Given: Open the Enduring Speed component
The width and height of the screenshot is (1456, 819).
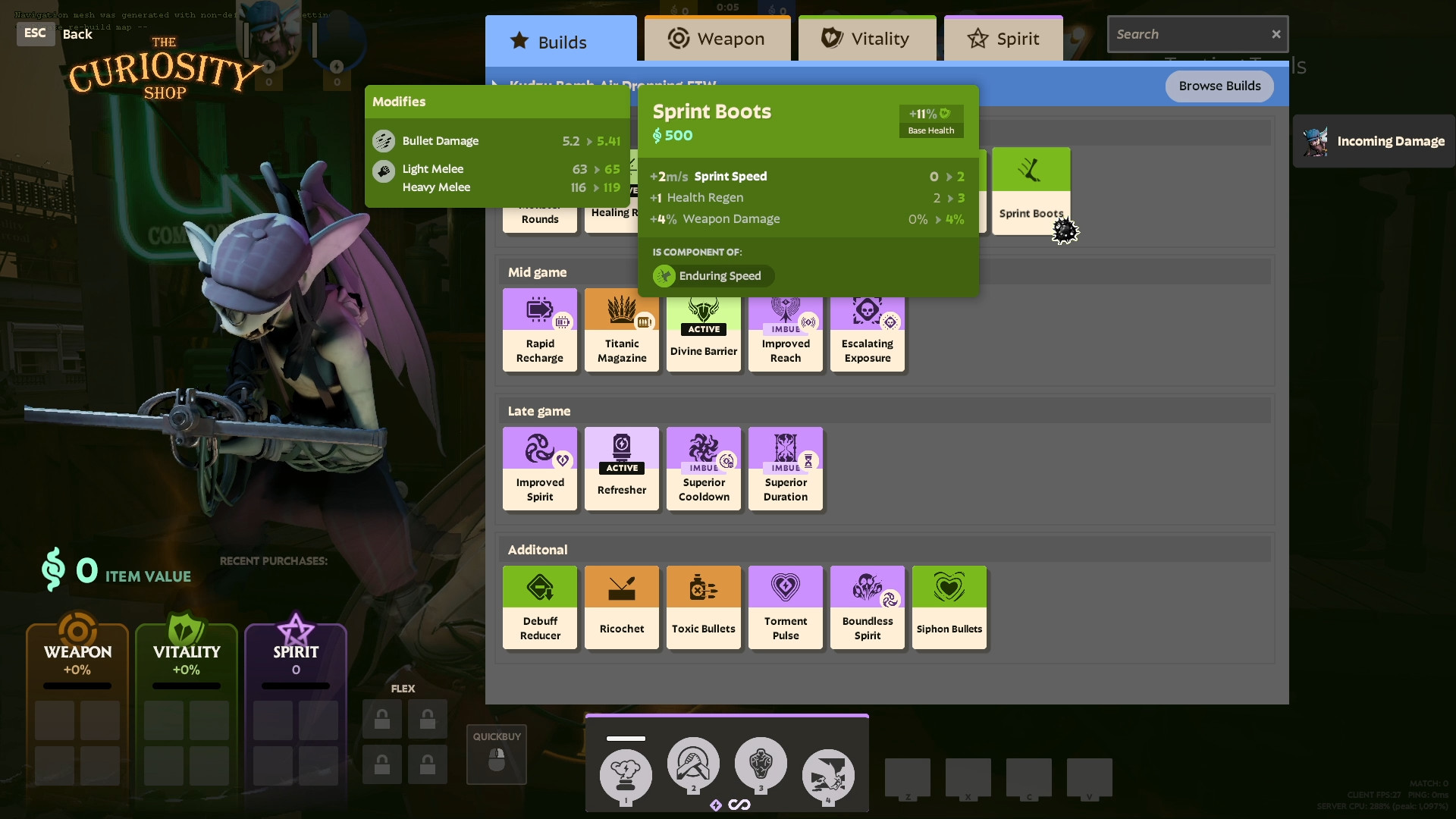Looking at the screenshot, I should click(x=711, y=276).
